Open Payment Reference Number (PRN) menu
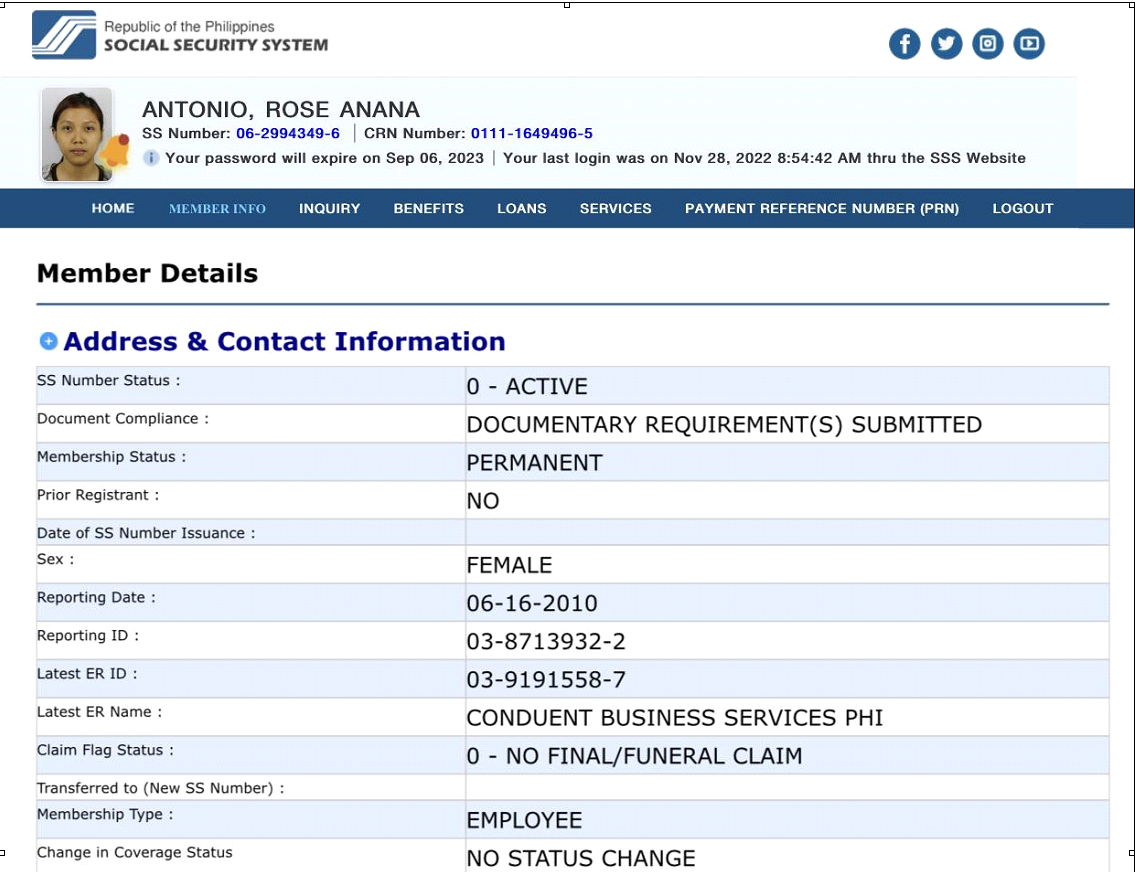Screen dimensions: 1135x872 821,209
